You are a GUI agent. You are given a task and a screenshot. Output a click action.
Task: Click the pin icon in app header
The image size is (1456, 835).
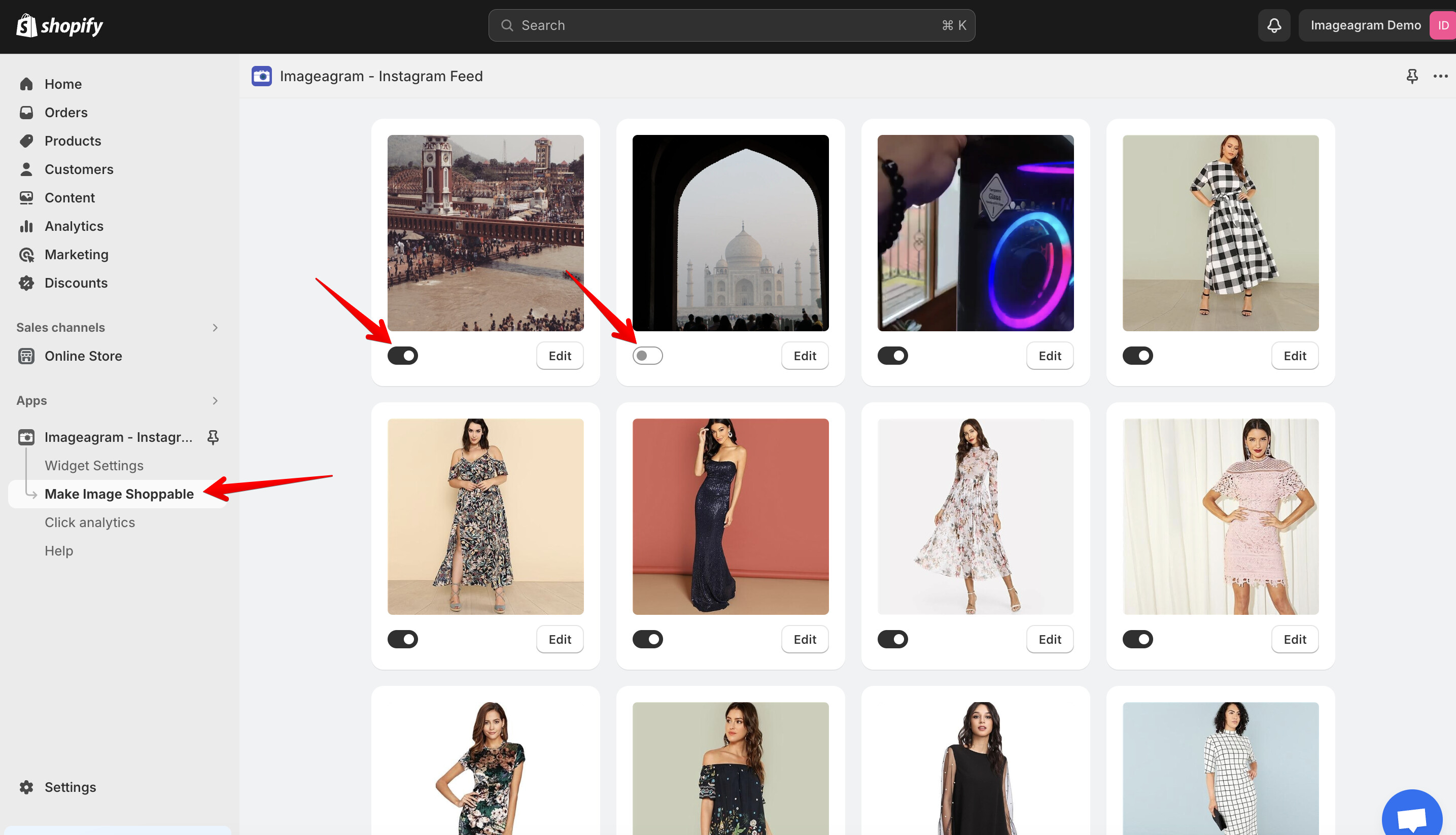tap(1412, 76)
